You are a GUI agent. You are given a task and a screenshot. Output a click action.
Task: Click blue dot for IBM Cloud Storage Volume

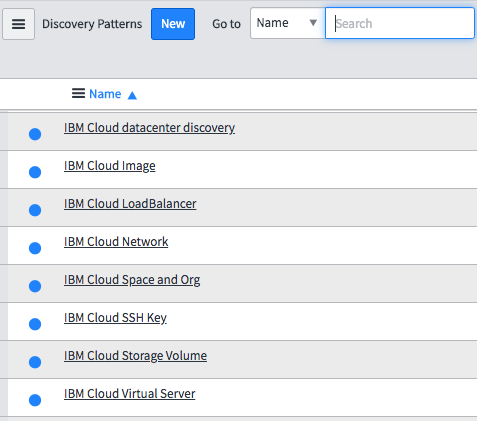(x=35, y=362)
